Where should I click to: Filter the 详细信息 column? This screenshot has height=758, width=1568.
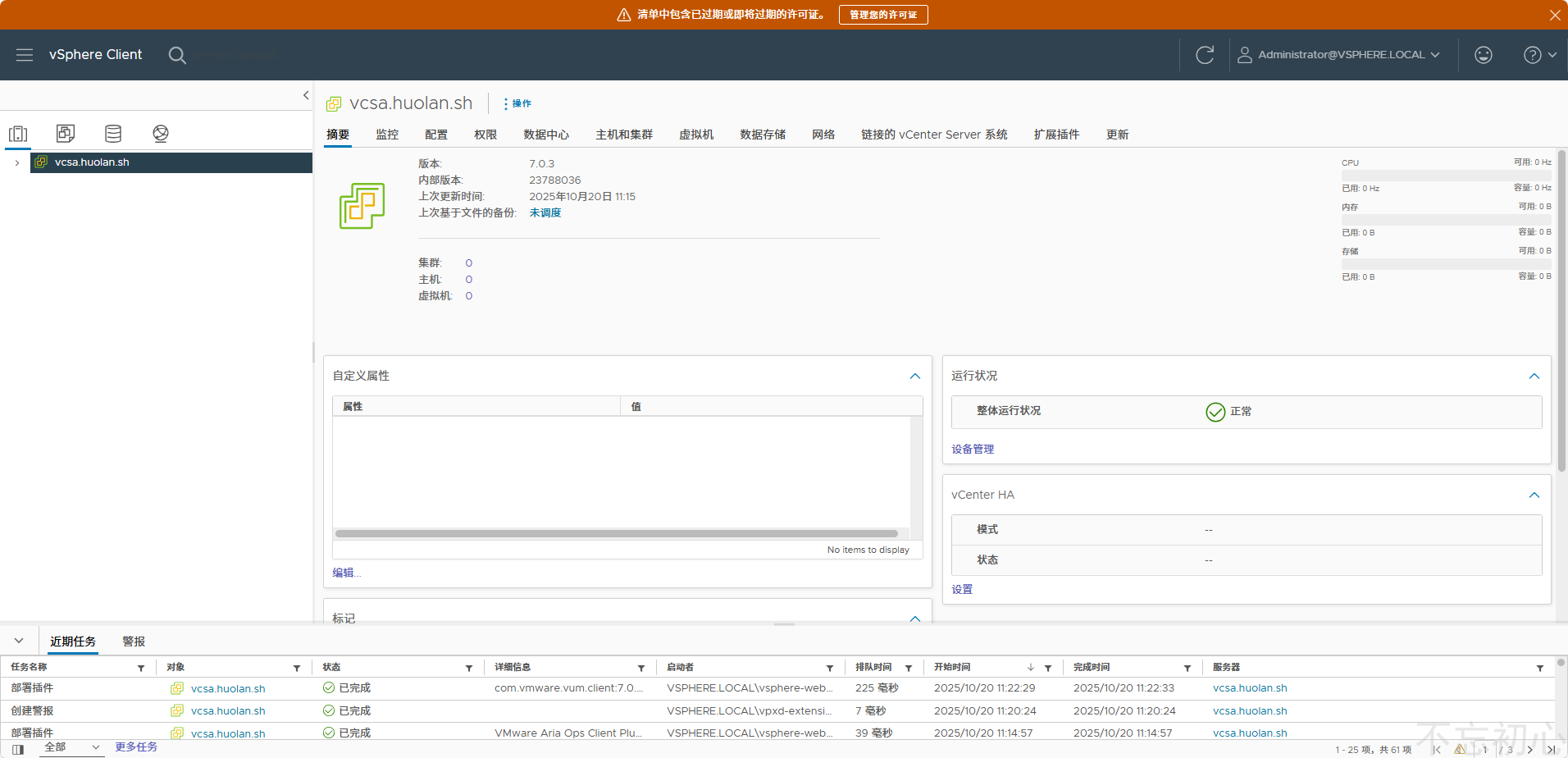641,668
